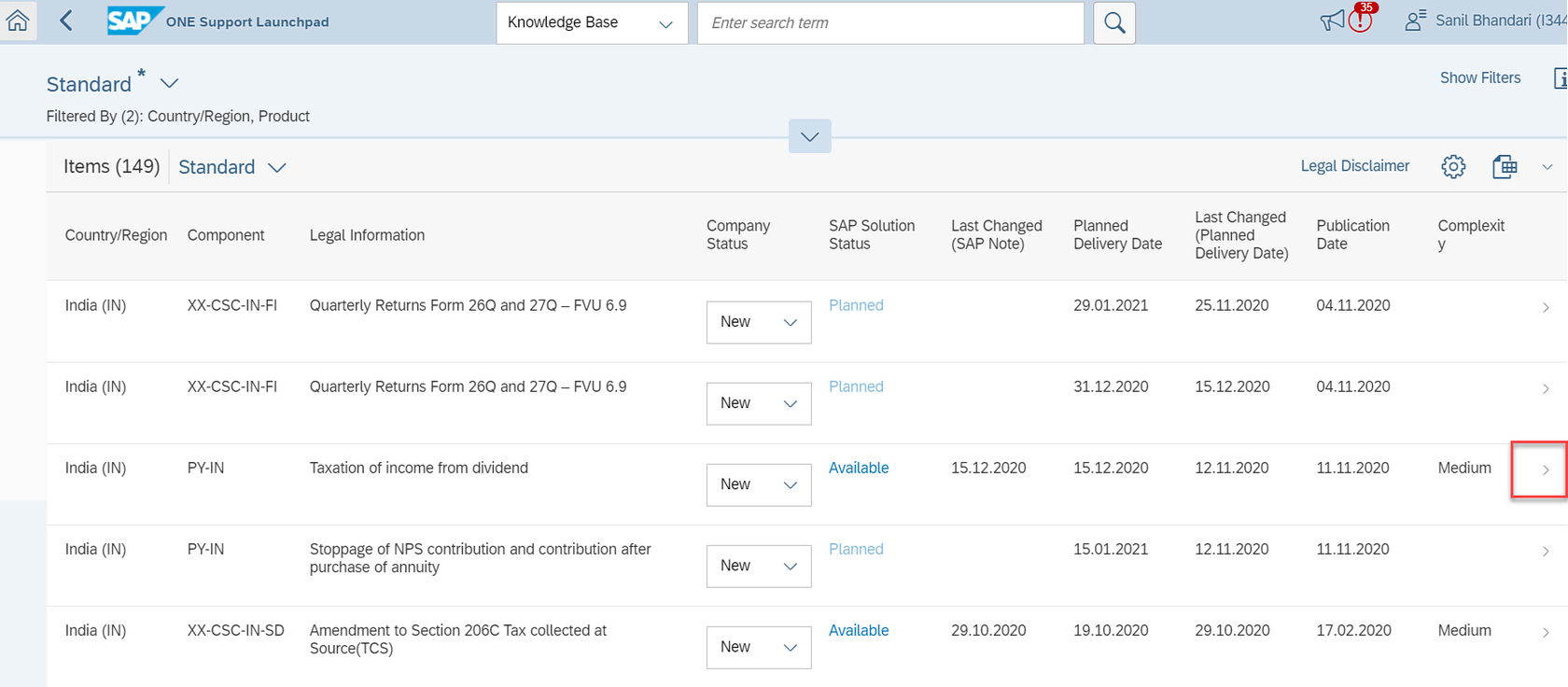Open details arrow for Stoppage of NPS contribution
Viewport: 1568px width, 687px height.
pos(1546,551)
